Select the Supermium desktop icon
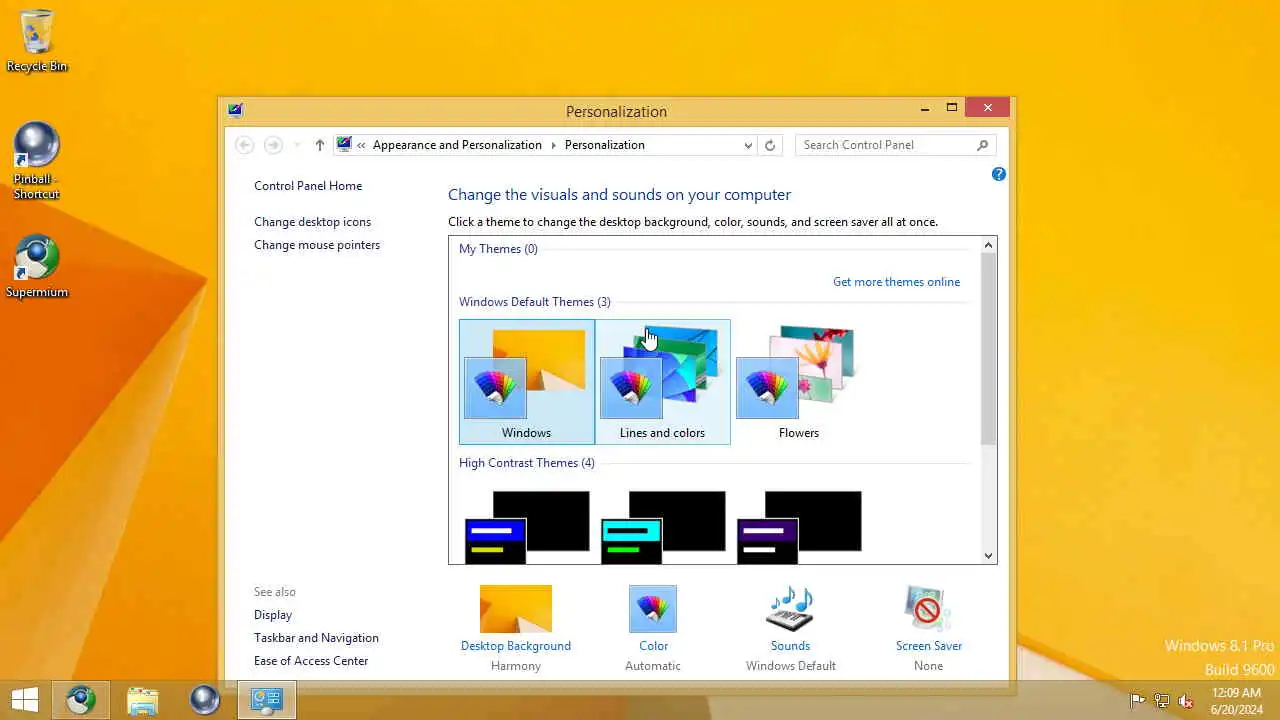Viewport: 1280px width, 720px height. 37,267
